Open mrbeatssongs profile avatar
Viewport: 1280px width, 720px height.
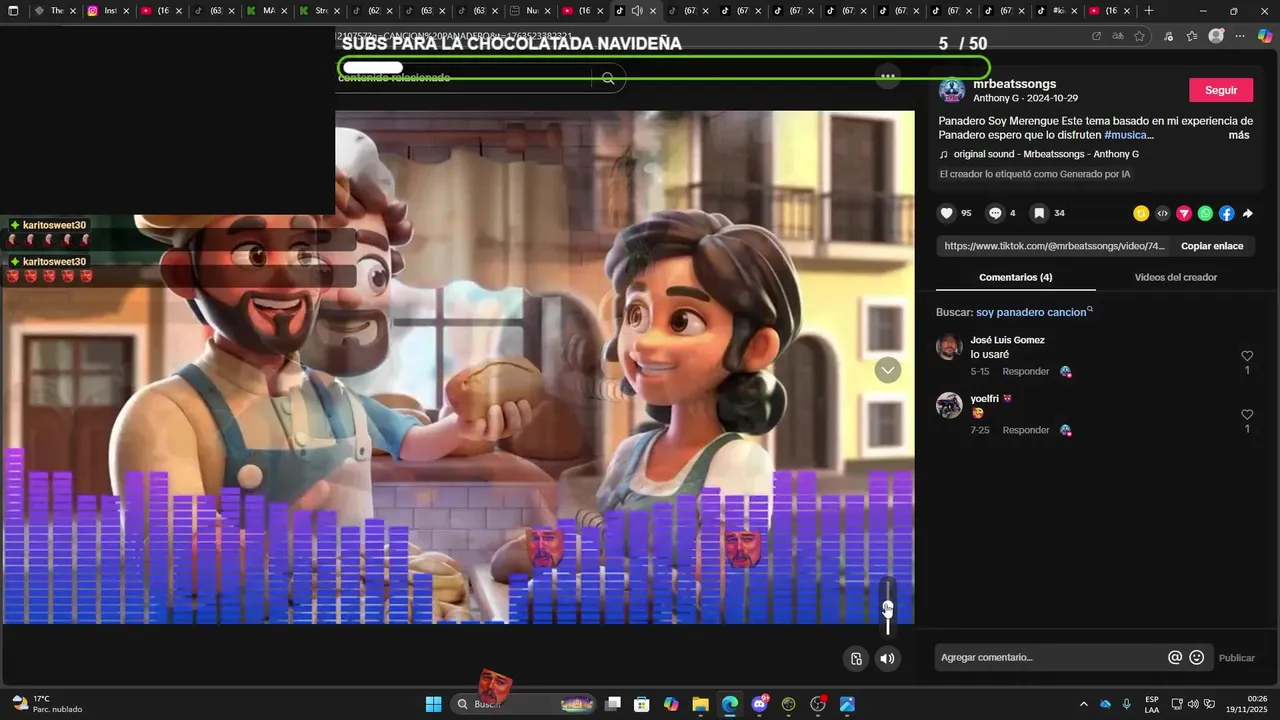coord(952,91)
